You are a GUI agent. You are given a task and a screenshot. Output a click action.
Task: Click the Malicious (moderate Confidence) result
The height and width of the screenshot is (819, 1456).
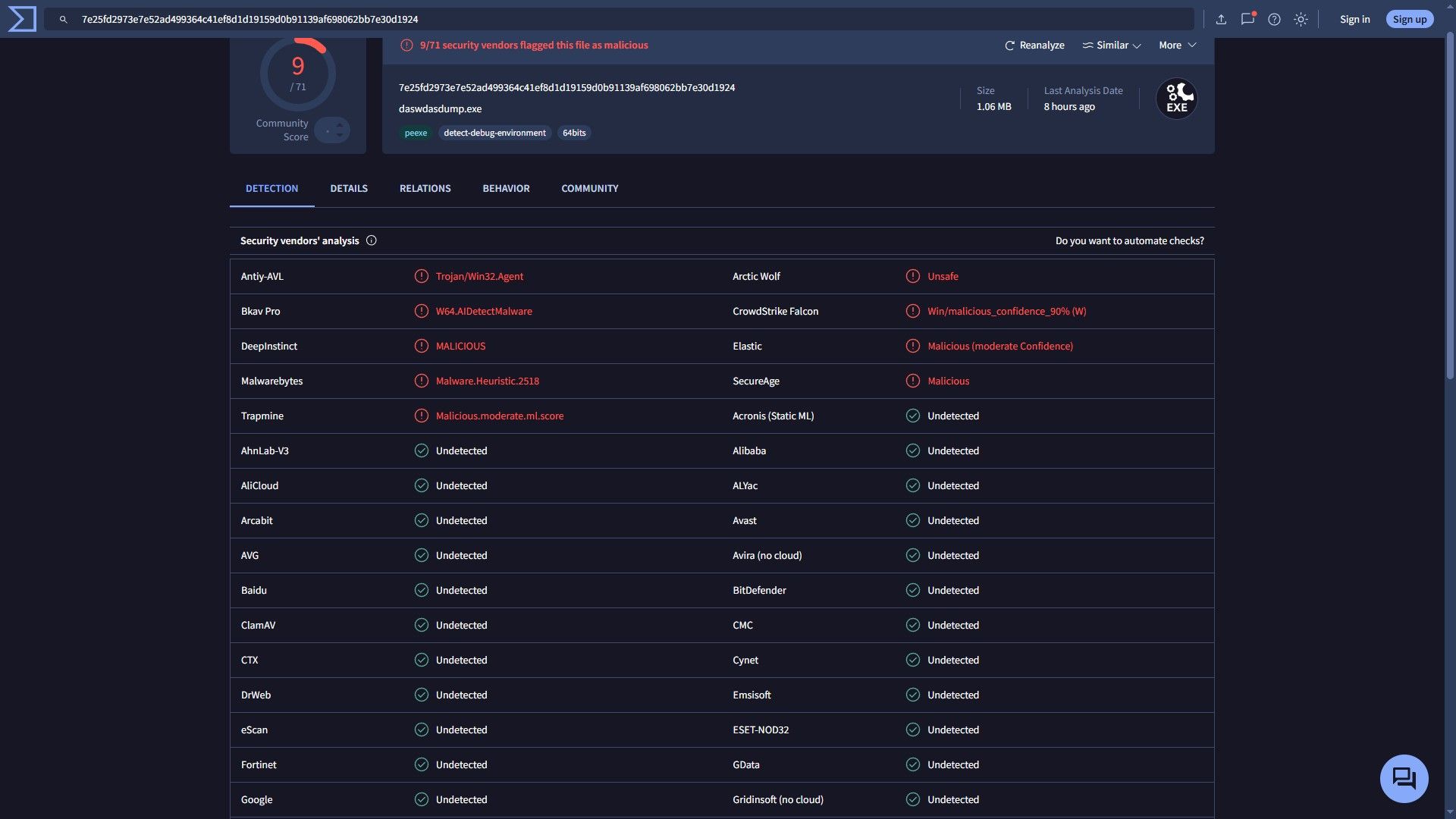(x=1000, y=346)
